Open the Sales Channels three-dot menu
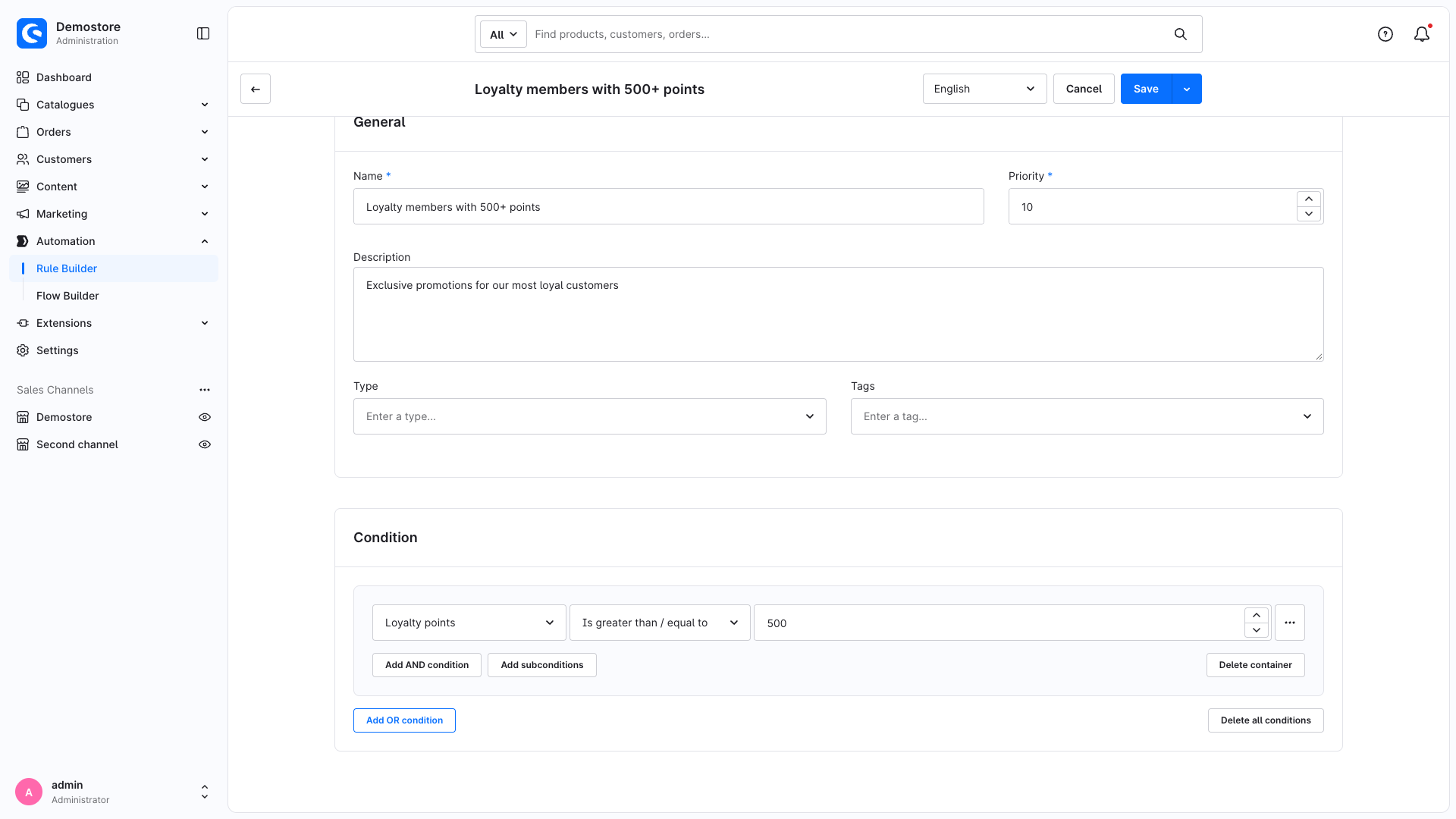The height and width of the screenshot is (819, 1456). point(205,390)
